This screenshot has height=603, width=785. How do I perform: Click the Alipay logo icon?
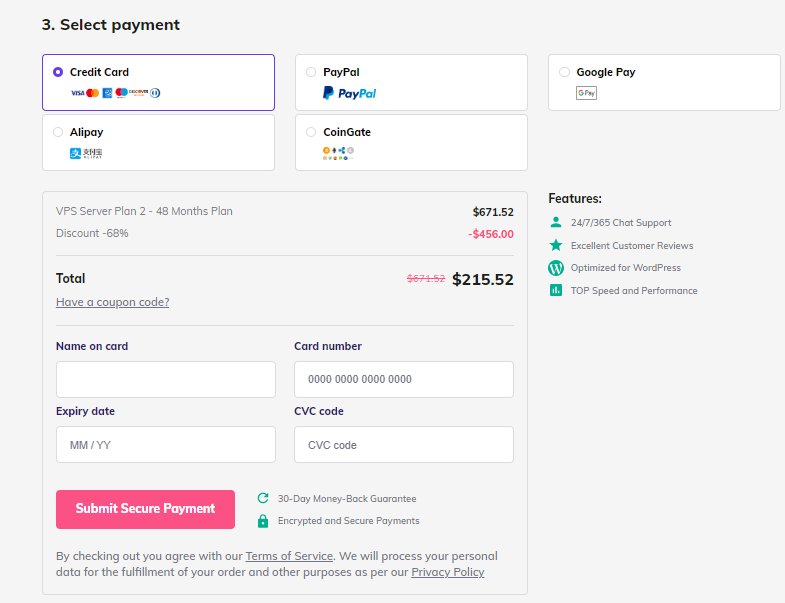86,153
